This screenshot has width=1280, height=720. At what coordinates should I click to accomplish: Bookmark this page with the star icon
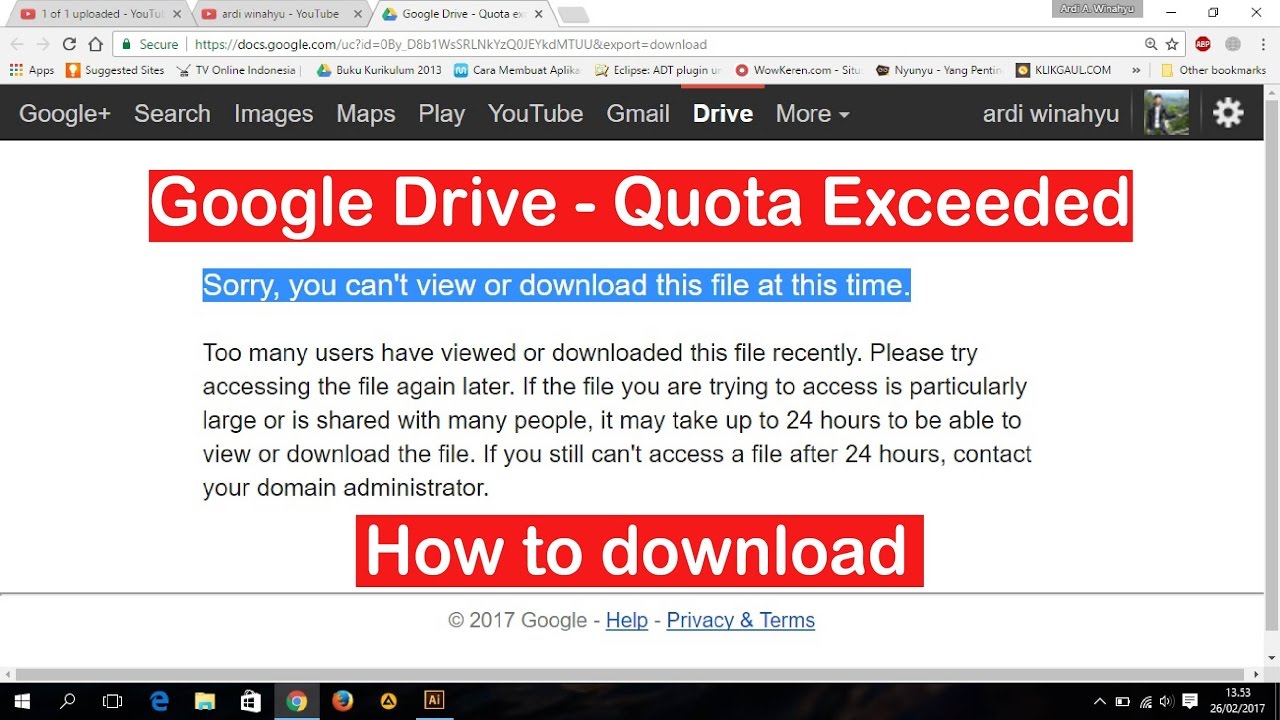pos(1172,44)
